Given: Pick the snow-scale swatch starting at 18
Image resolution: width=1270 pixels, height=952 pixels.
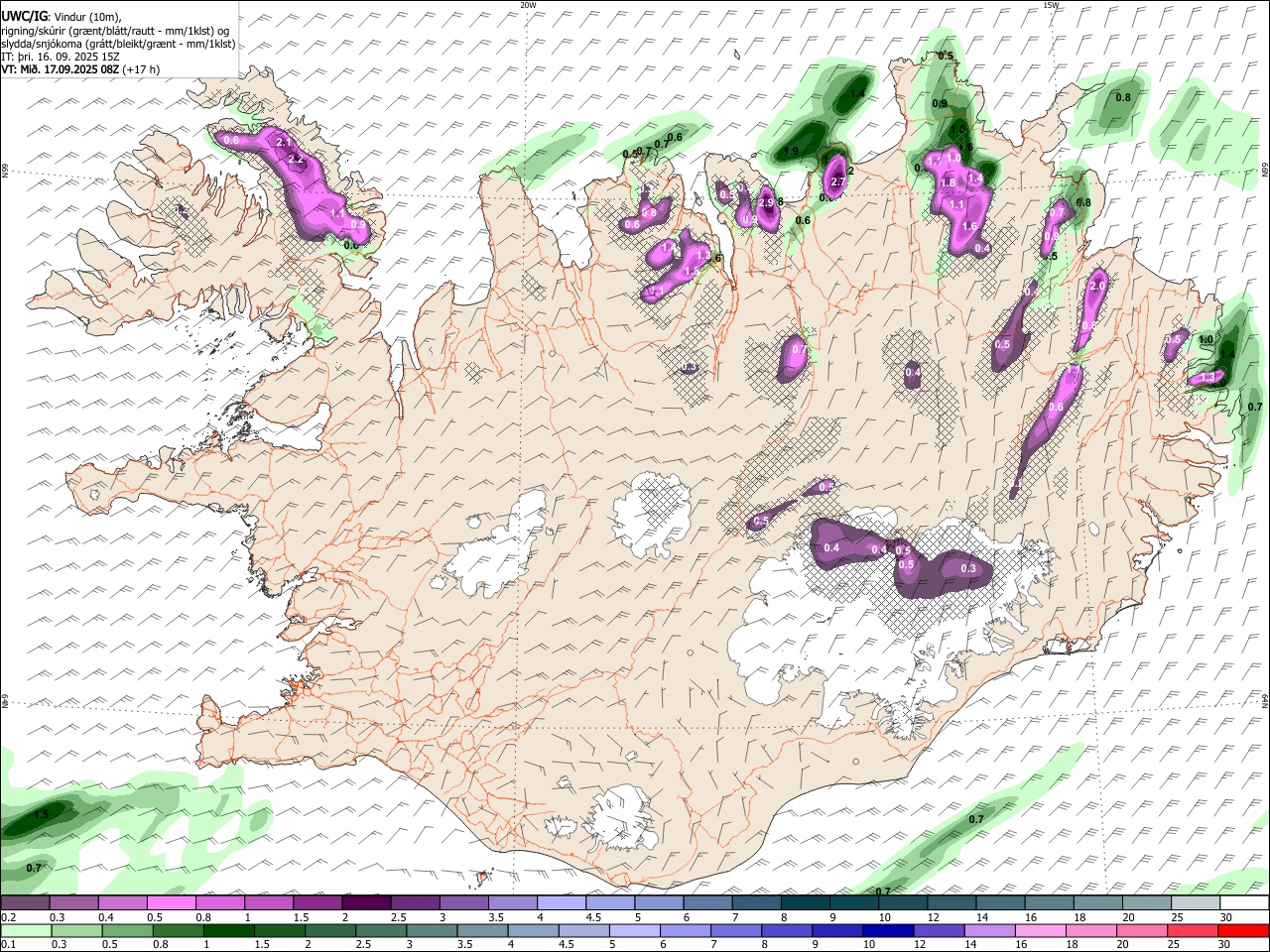Looking at the screenshot, I should (x=1097, y=903).
